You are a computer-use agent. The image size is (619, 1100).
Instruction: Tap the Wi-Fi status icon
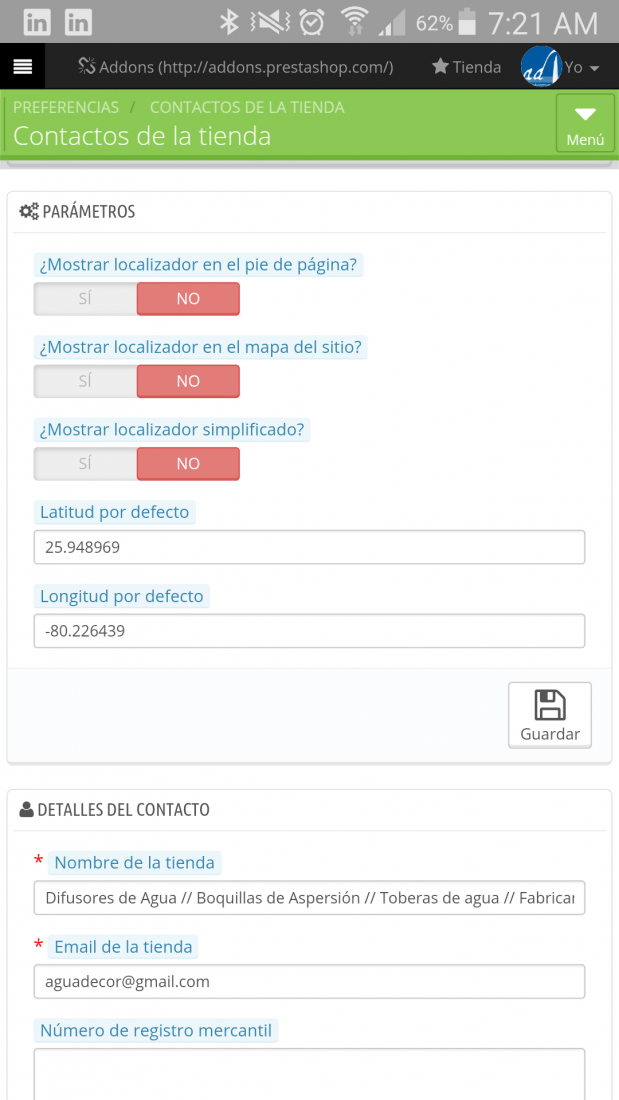click(x=354, y=22)
